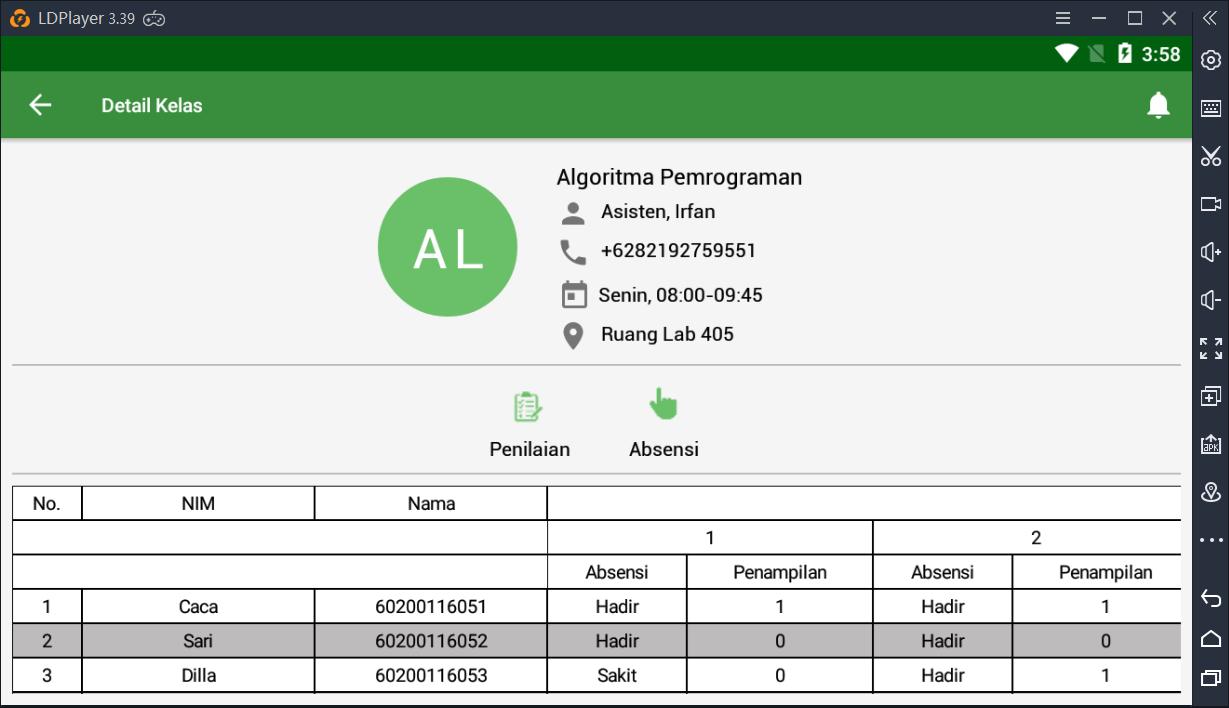1229x708 pixels.
Task: Click the phone icon beside +6282192759551
Action: 573,251
